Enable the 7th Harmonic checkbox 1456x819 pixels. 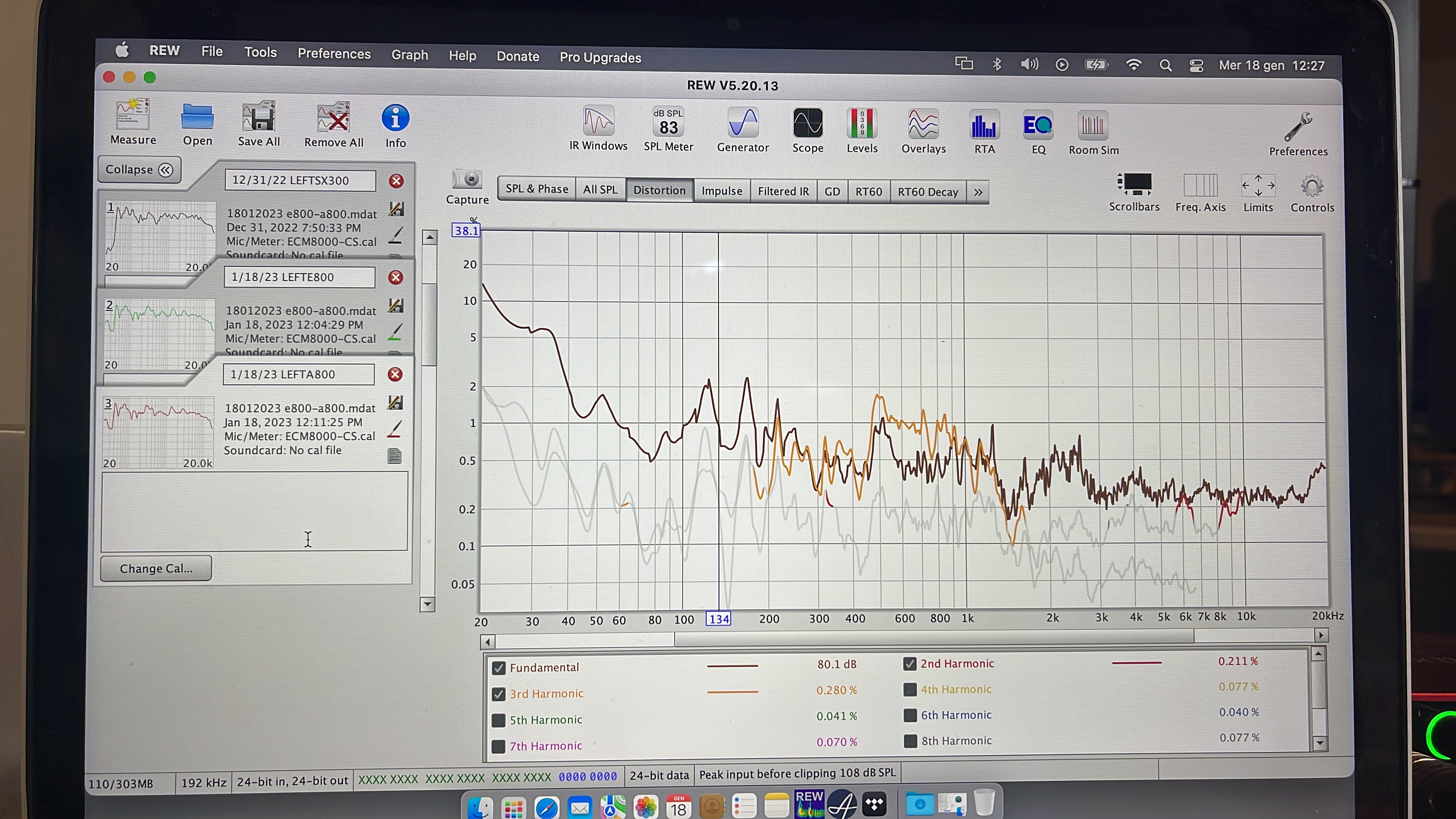coord(498,747)
